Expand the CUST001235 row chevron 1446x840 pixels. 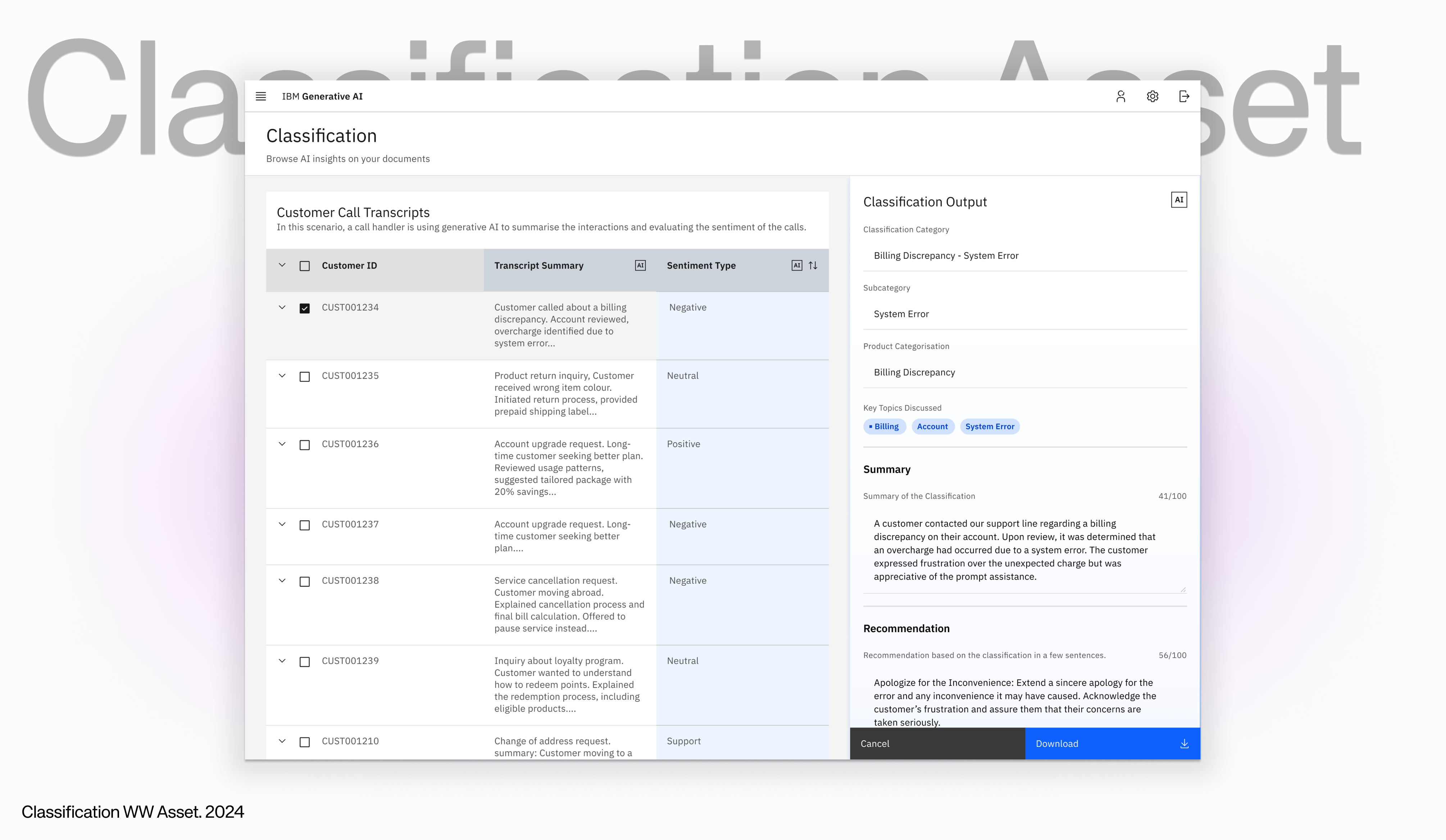[282, 376]
